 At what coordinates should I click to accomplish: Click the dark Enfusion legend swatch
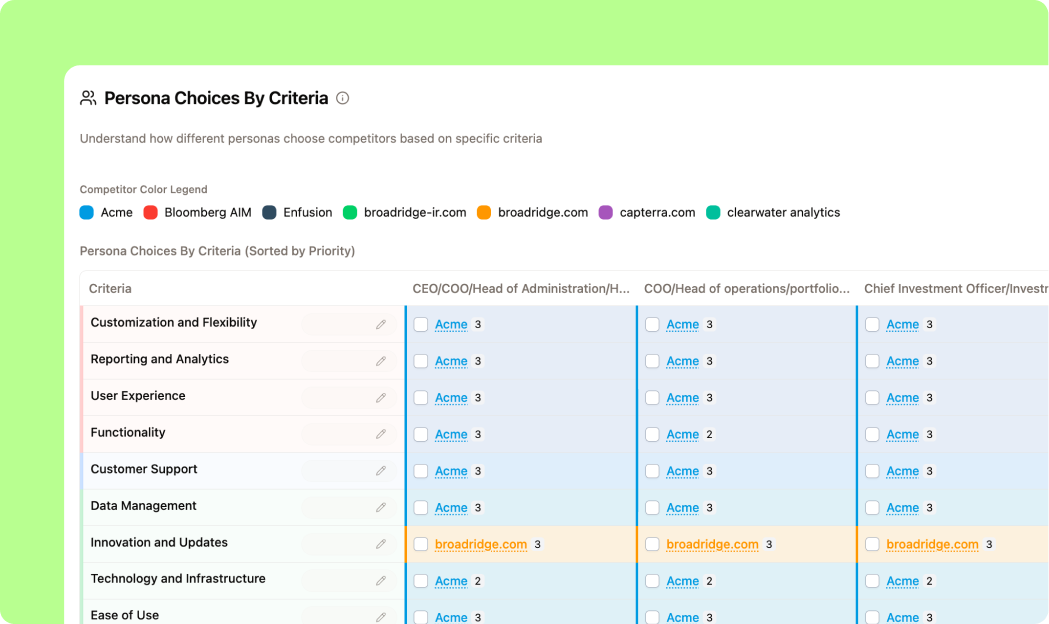point(269,213)
